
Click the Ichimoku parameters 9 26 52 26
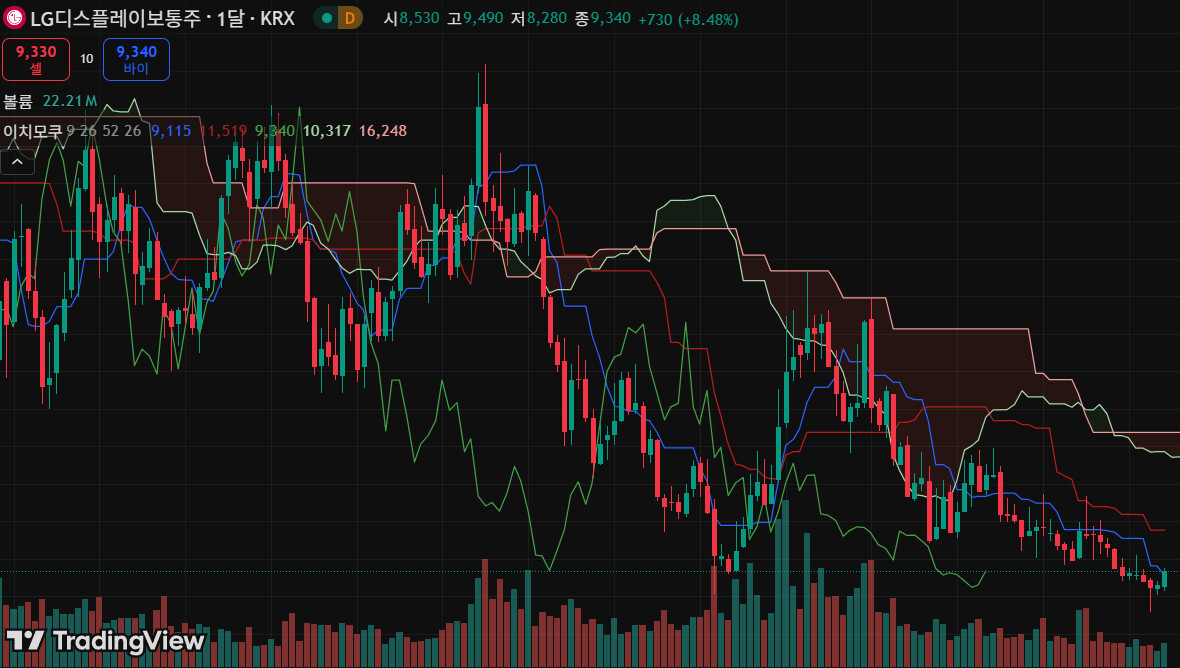104,131
